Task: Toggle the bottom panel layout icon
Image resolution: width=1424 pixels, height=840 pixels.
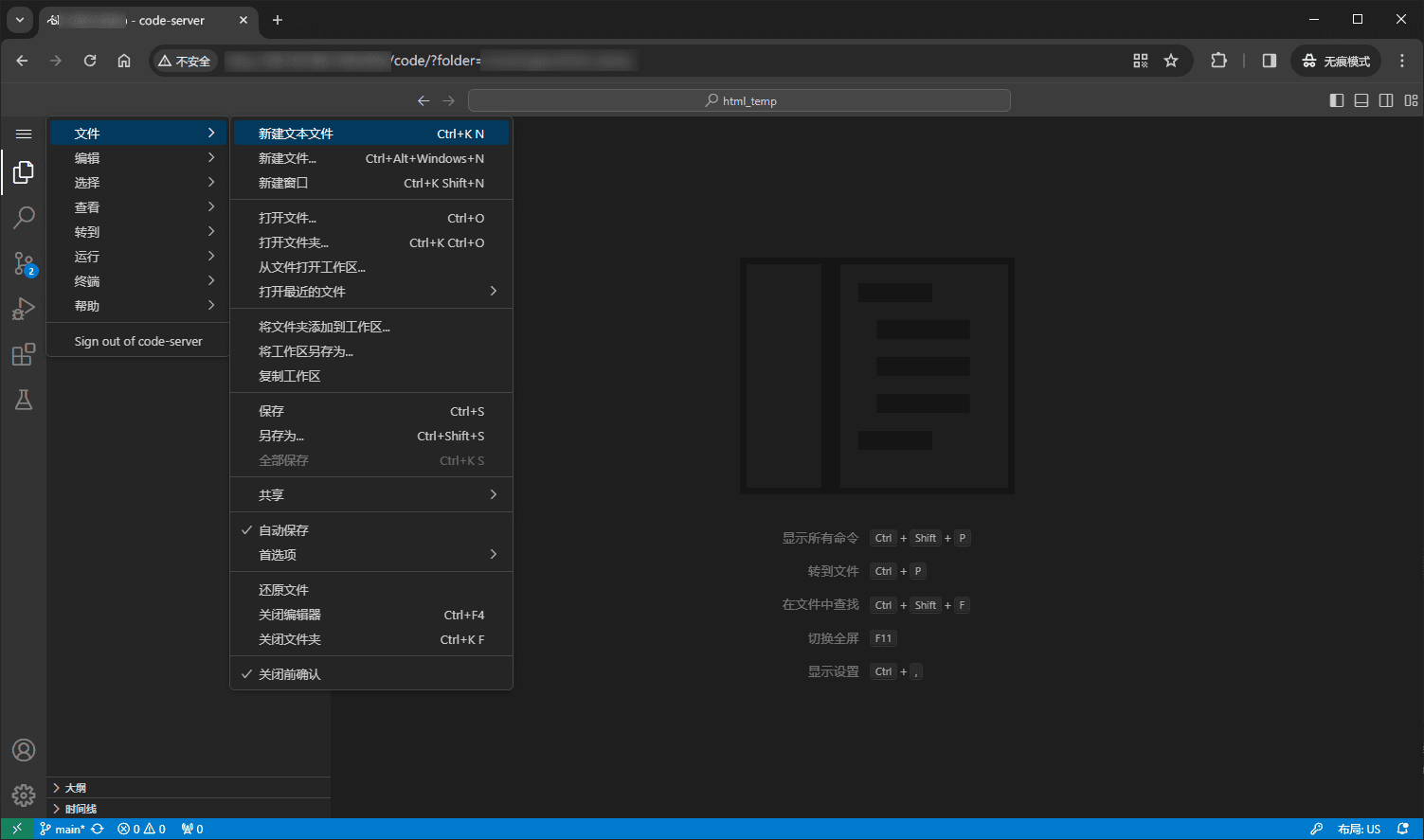Action: point(1361,100)
